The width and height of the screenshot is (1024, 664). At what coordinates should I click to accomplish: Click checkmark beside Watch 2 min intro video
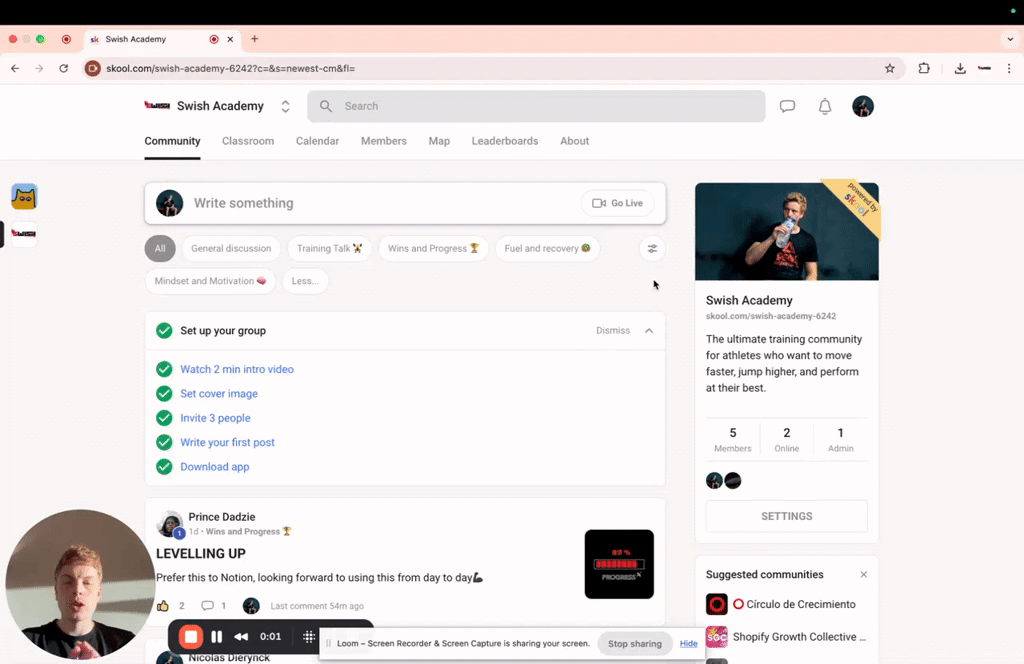click(x=164, y=369)
